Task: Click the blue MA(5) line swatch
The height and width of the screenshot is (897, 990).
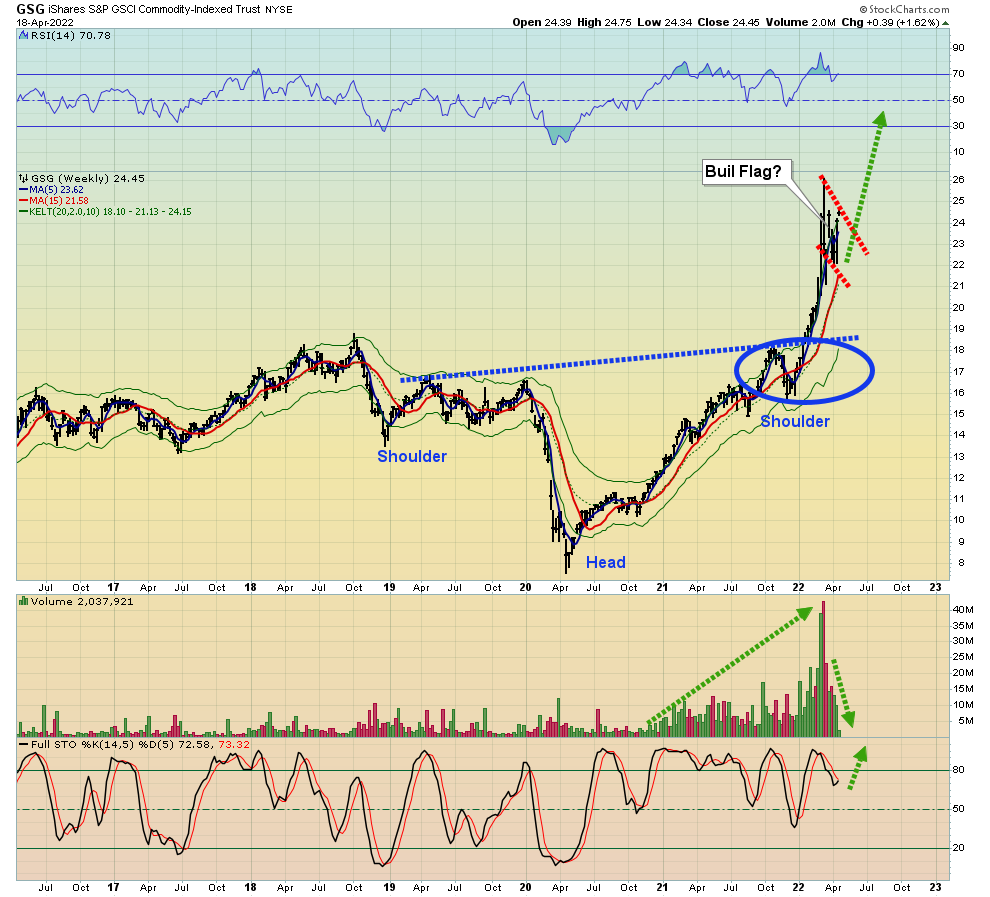Action: click(23, 190)
